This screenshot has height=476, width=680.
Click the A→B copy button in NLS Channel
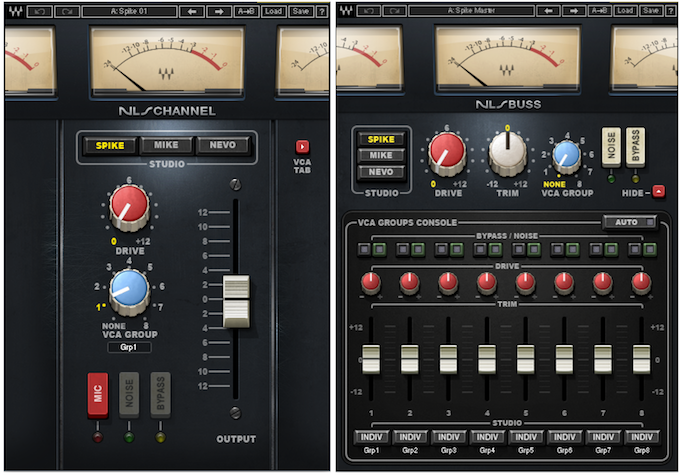click(x=246, y=12)
